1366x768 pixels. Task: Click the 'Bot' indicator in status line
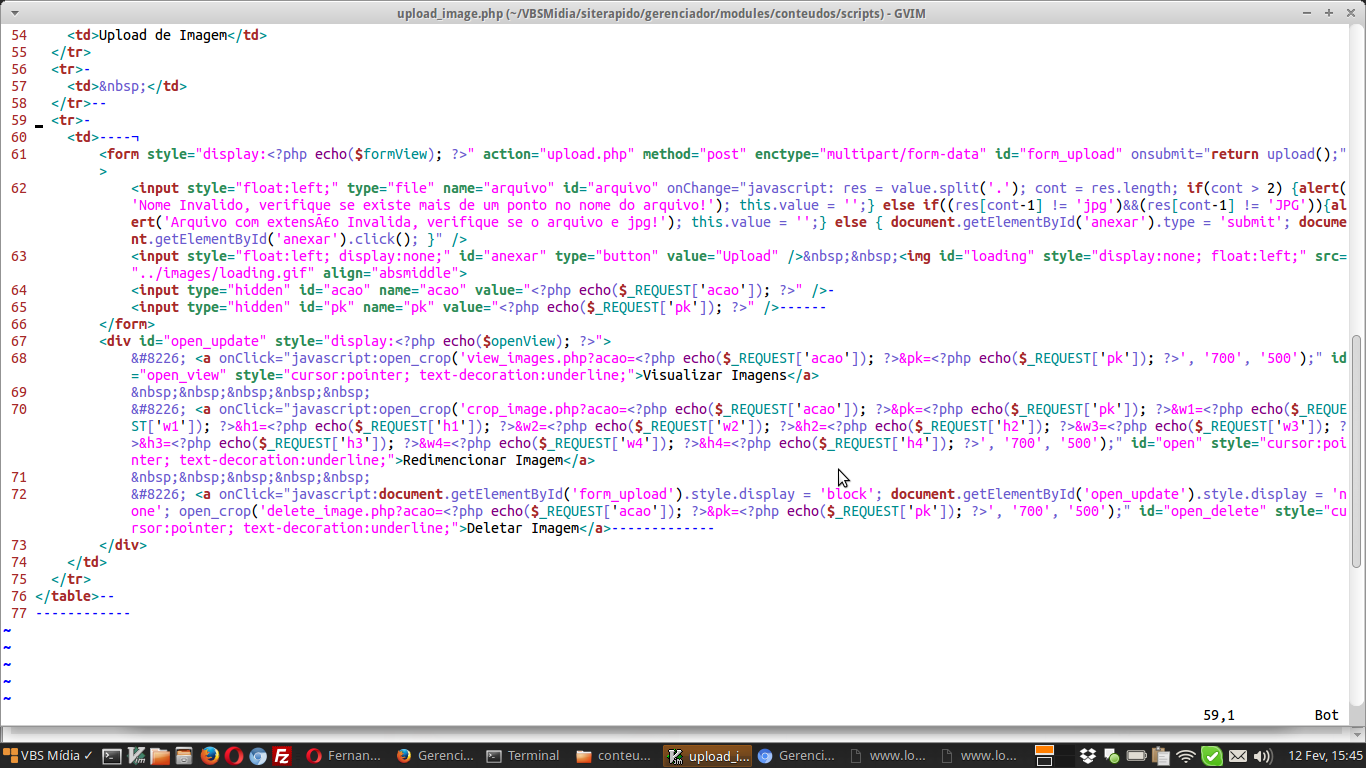click(x=1327, y=716)
